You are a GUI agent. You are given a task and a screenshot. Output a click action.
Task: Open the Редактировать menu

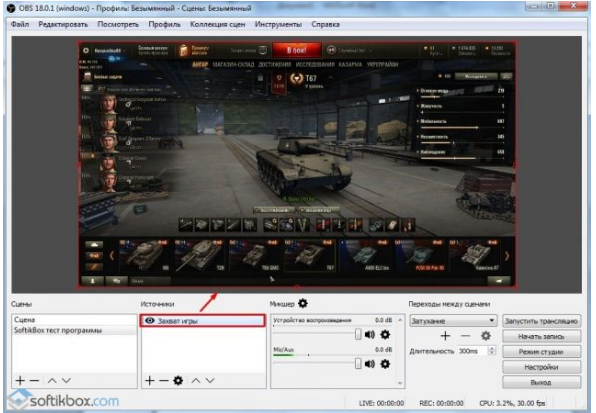point(63,24)
